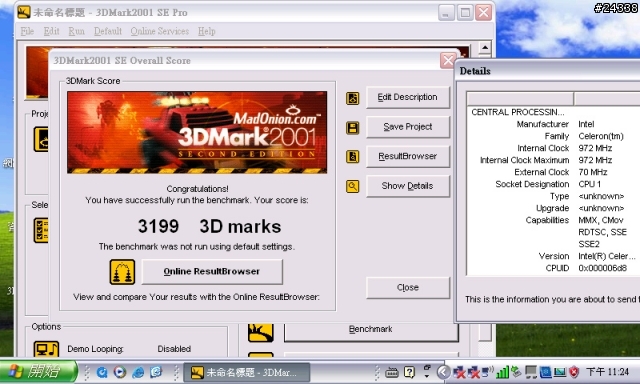Click the Demo Looping options icon
The height and width of the screenshot is (384, 640).
(x=46, y=349)
